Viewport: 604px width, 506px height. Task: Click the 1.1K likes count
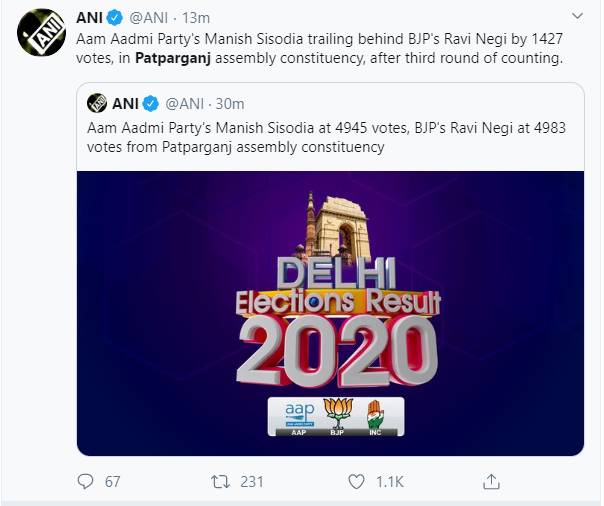[x=388, y=482]
